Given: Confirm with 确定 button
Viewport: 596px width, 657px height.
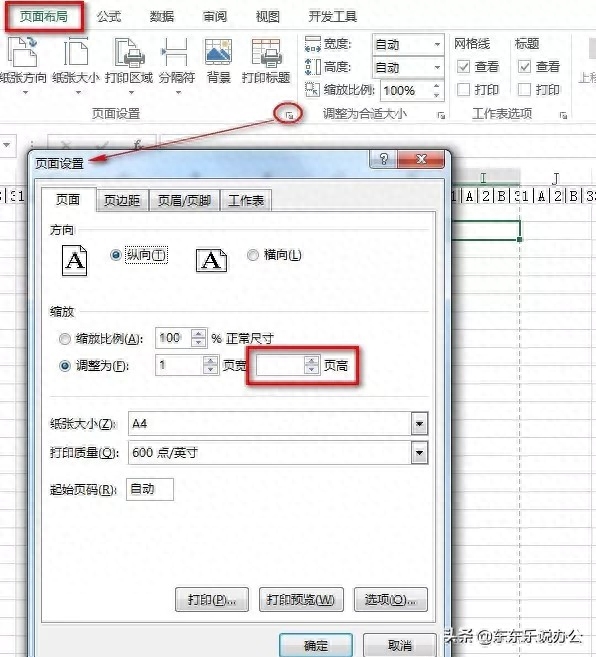Looking at the screenshot, I should click(316, 645).
